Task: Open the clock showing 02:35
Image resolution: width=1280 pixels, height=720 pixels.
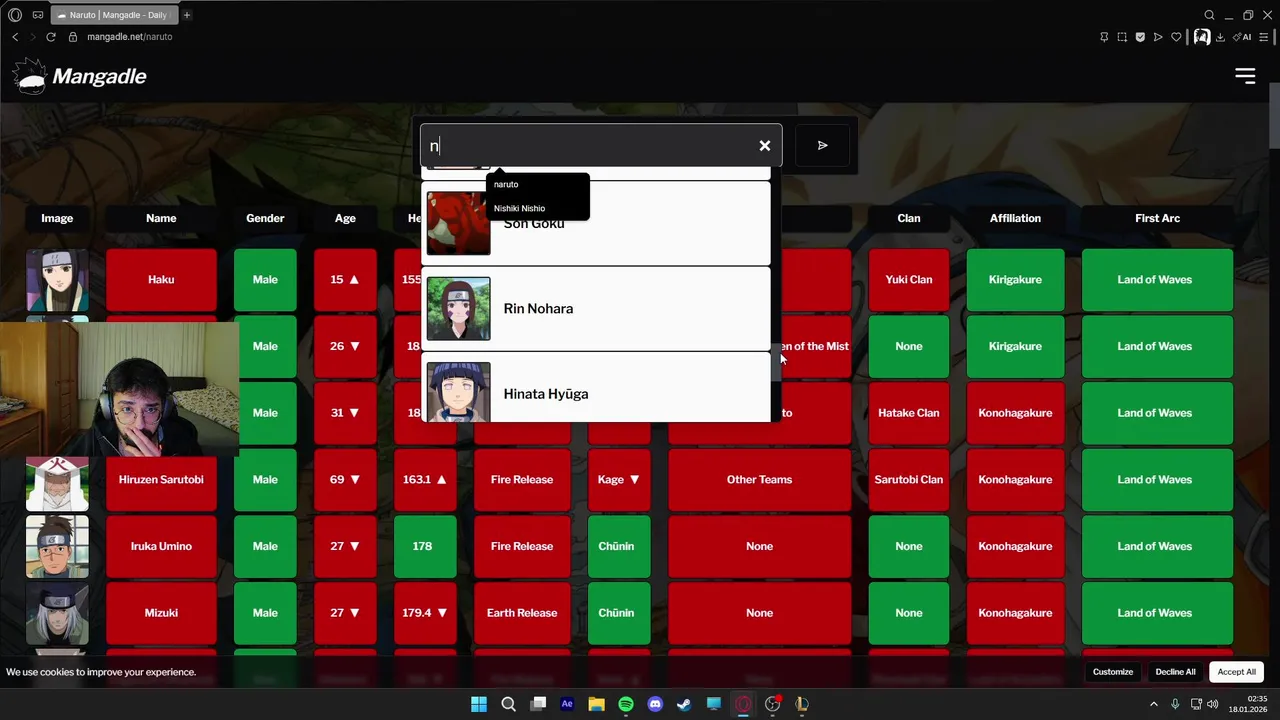Action: [1248, 704]
